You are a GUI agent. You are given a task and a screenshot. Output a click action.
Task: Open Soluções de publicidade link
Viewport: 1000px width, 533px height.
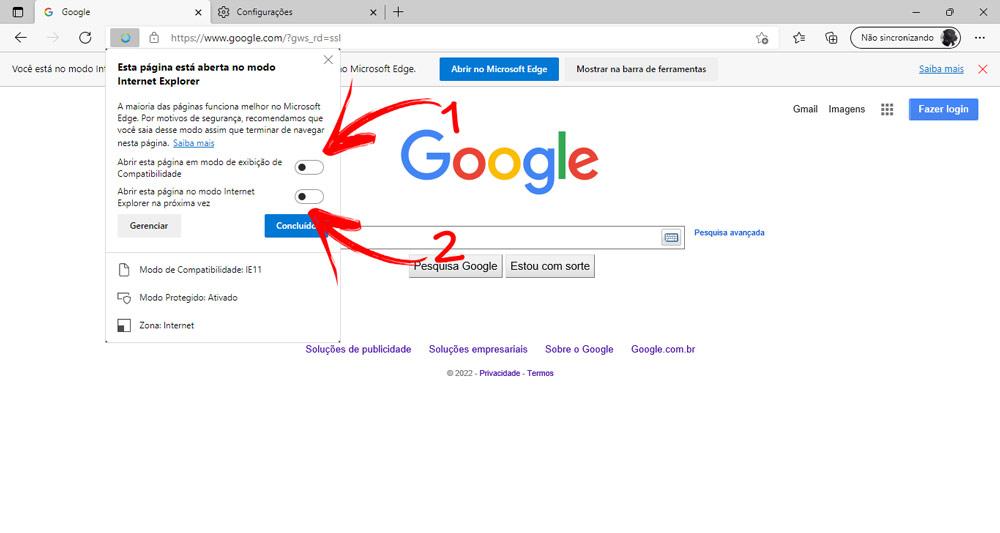(x=358, y=349)
